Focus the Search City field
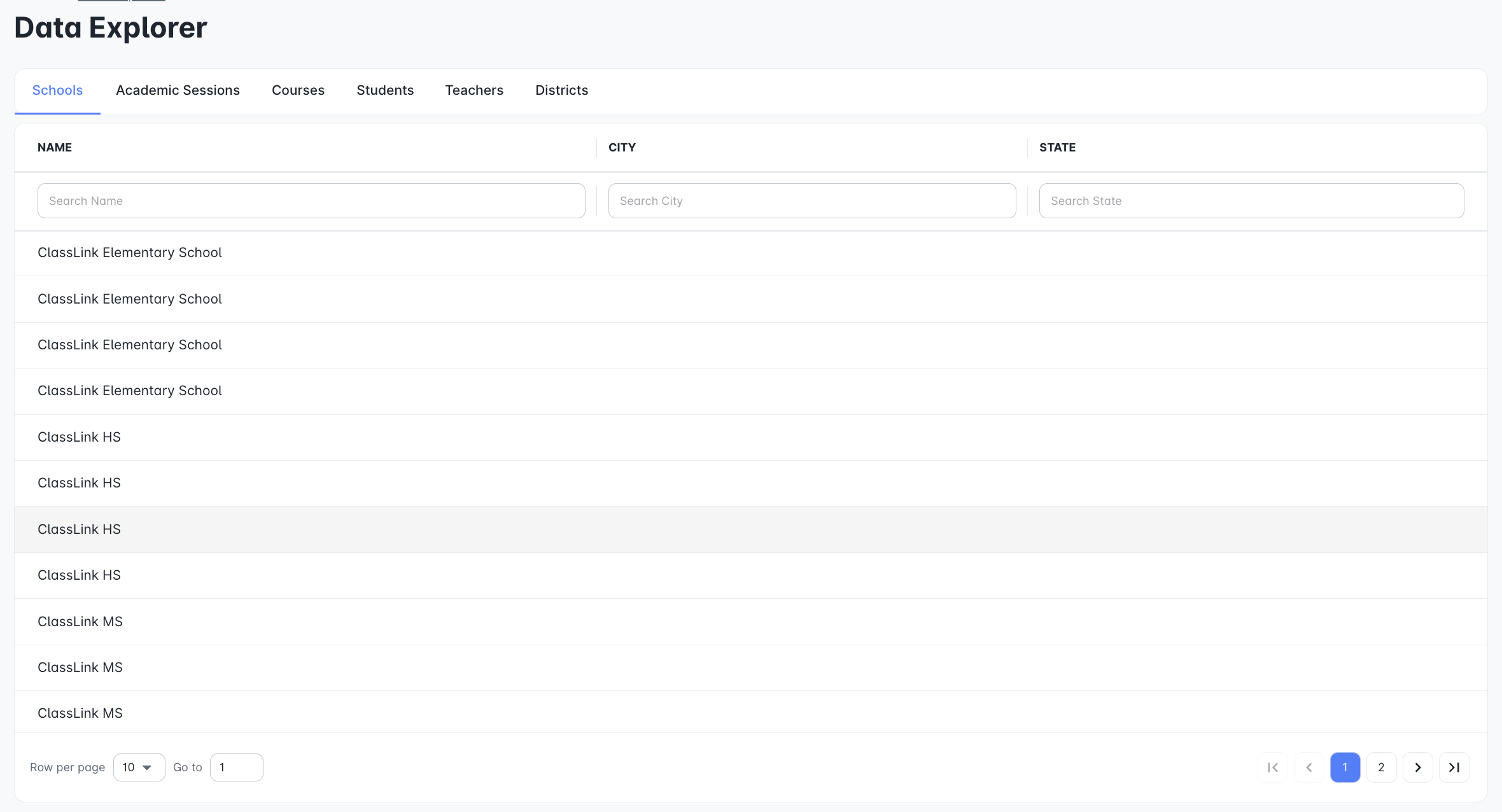Screen dimensions: 1502x812 (812, 201)
